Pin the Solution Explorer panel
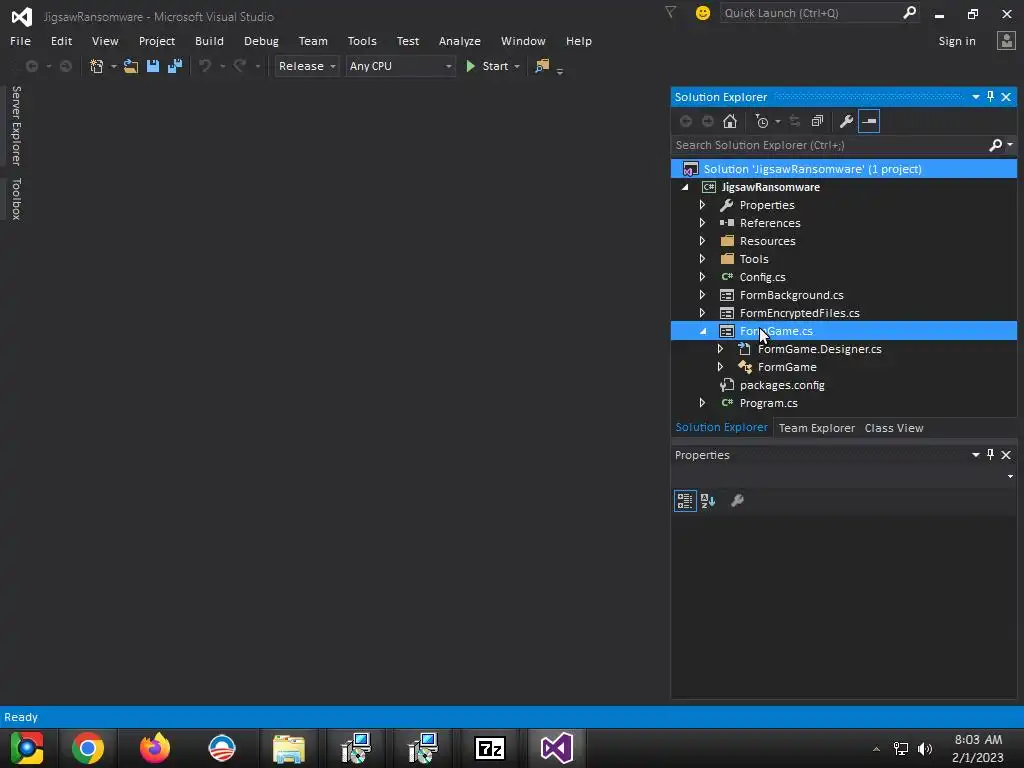The image size is (1024, 768). click(991, 97)
